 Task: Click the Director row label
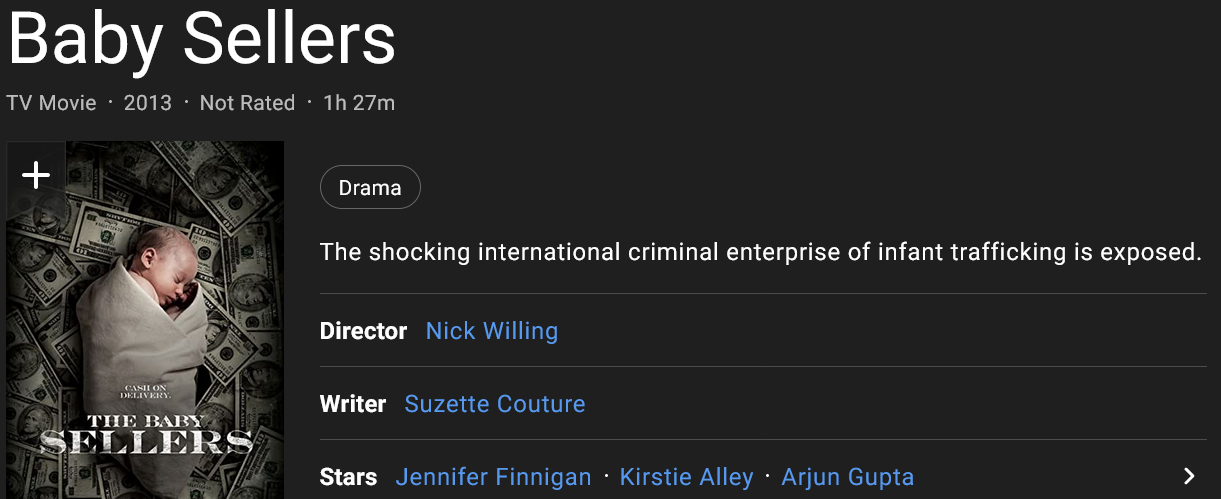pyautogui.click(x=363, y=331)
